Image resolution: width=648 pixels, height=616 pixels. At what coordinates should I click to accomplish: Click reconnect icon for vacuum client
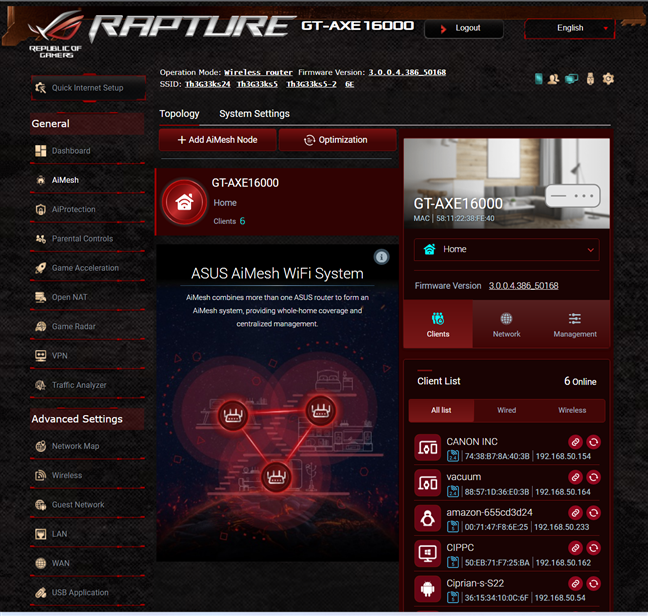(x=593, y=477)
